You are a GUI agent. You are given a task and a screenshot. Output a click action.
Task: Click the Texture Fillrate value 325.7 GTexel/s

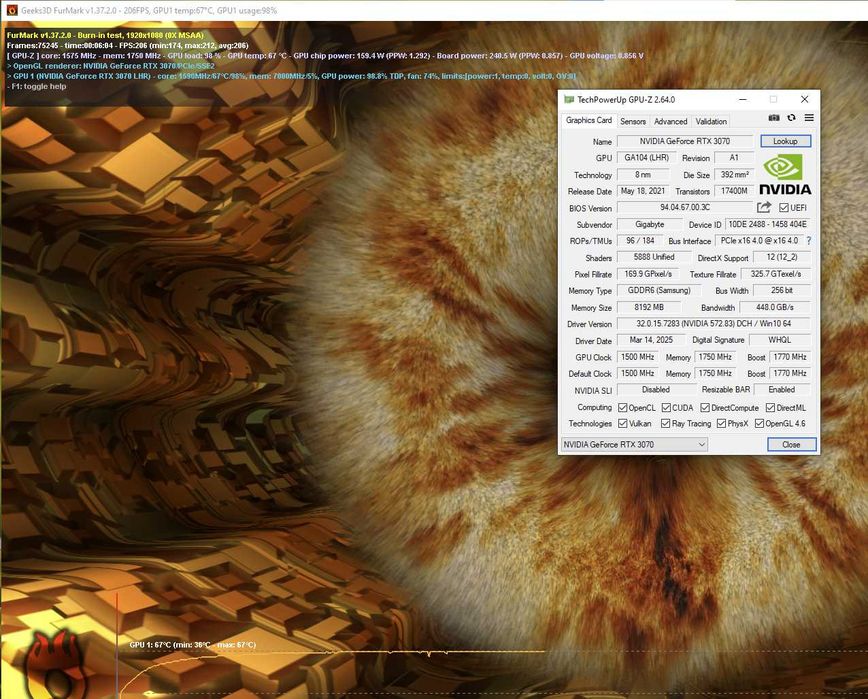[776, 274]
